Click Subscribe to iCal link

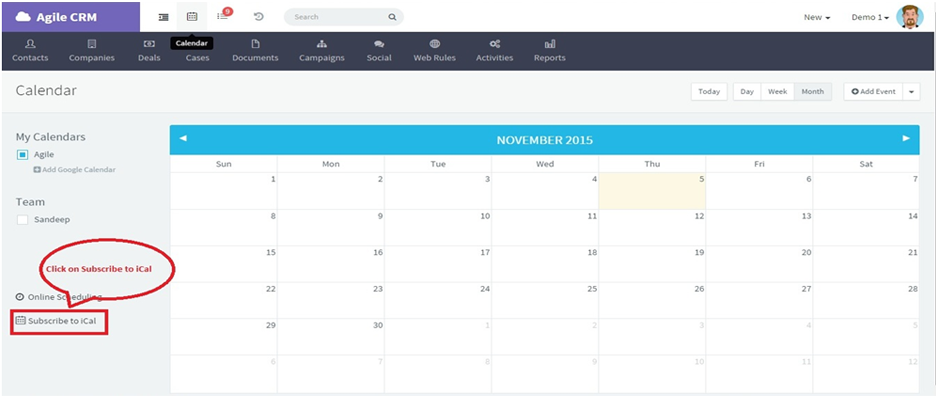56,321
